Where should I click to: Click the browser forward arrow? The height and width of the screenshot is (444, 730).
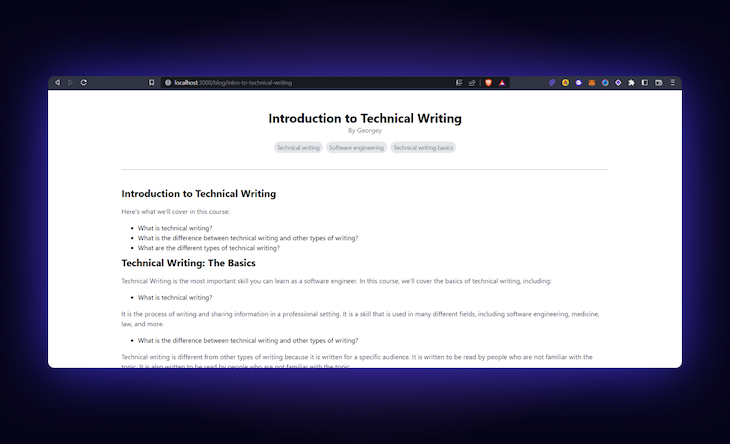pyautogui.click(x=70, y=82)
